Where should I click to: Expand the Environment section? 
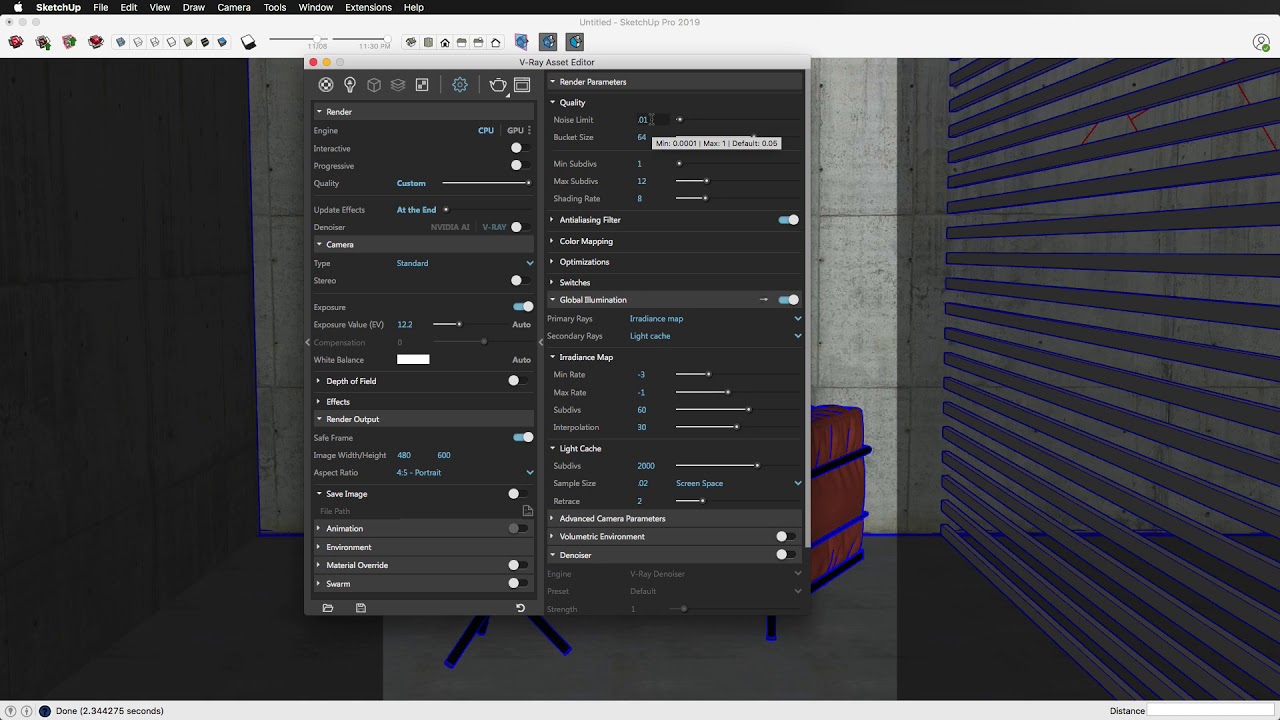click(x=348, y=547)
